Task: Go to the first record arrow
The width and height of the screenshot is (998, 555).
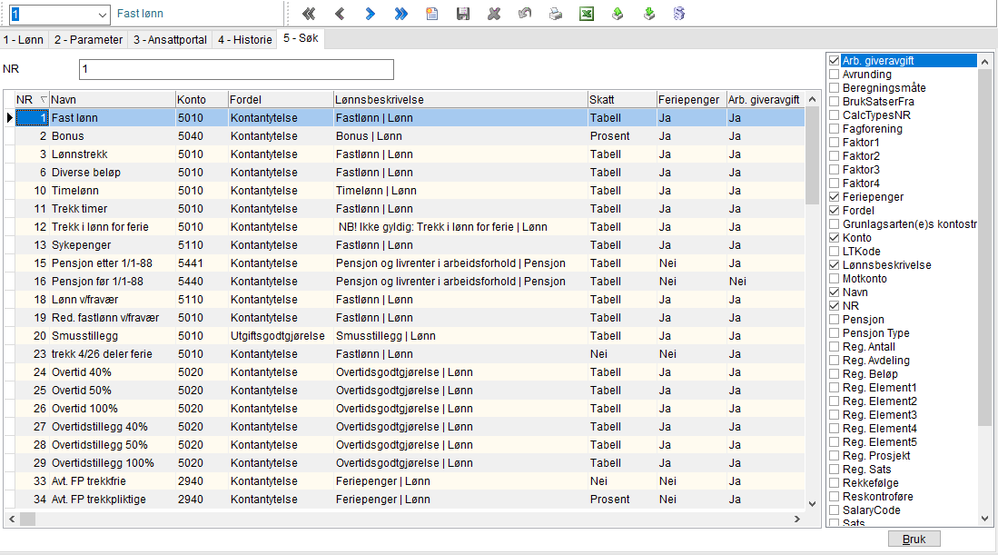Action: [309, 14]
